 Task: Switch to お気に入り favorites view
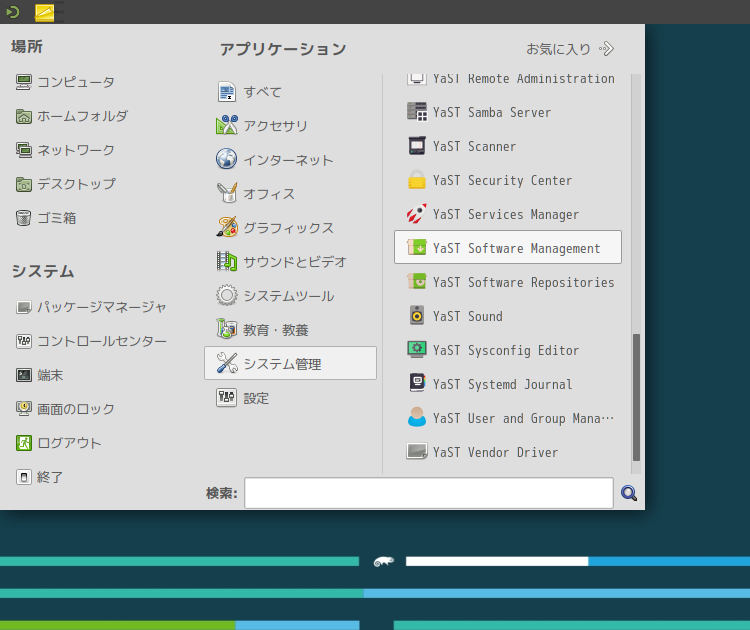[570, 49]
